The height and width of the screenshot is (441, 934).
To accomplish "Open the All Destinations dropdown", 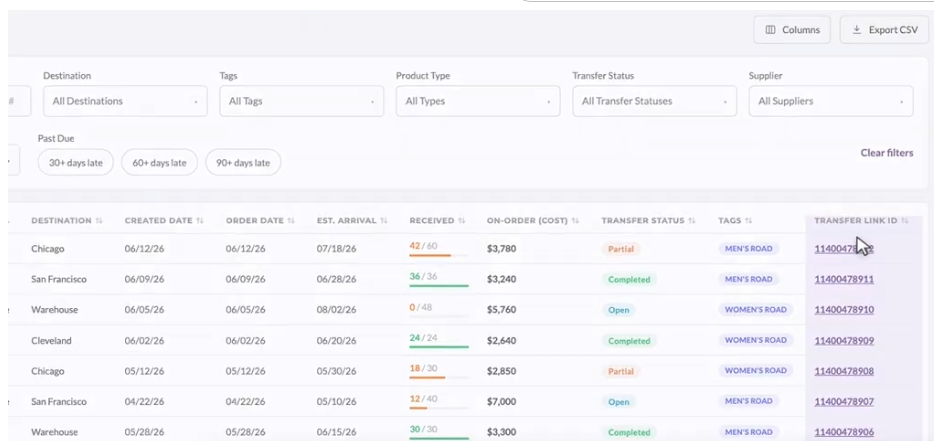I will 125,101.
